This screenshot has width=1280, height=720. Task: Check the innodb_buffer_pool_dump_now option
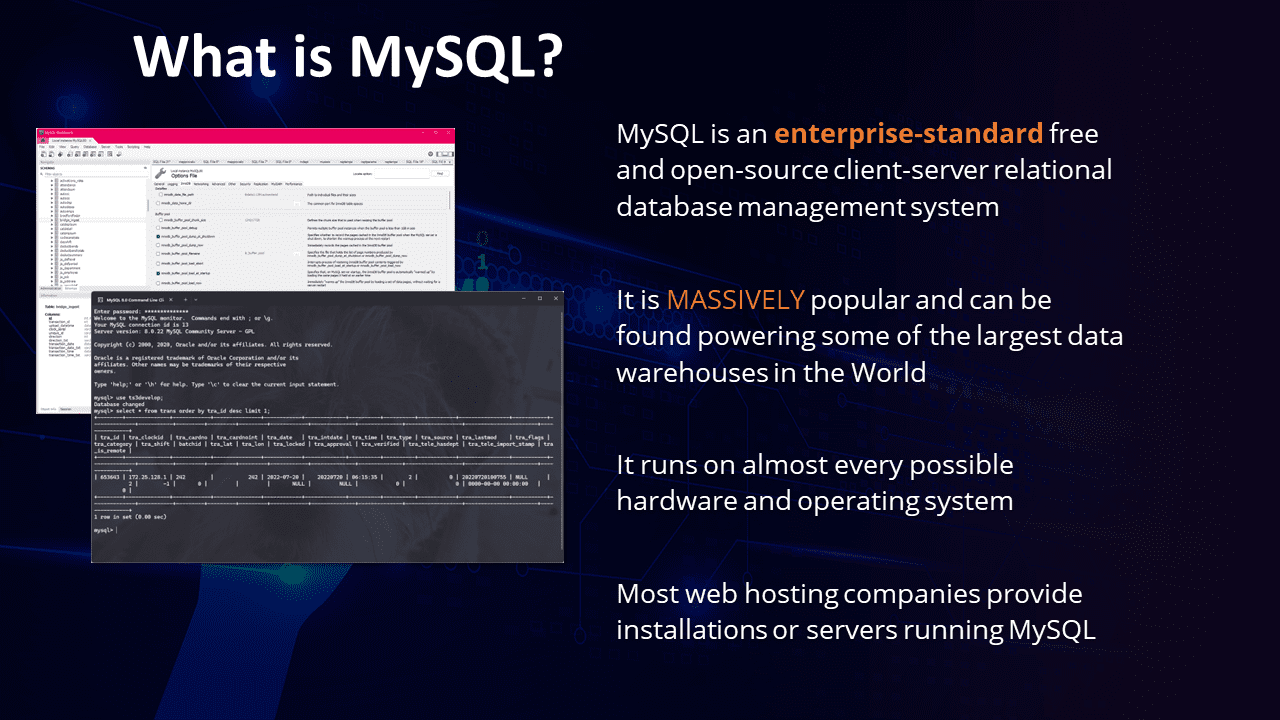tap(158, 245)
